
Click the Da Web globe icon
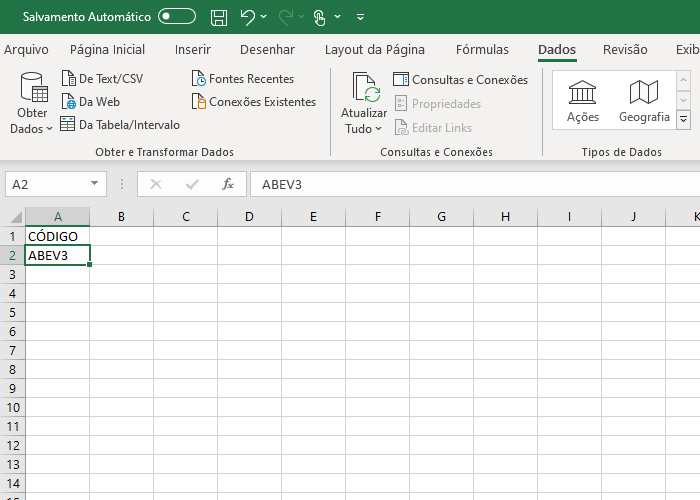pyautogui.click(x=68, y=102)
